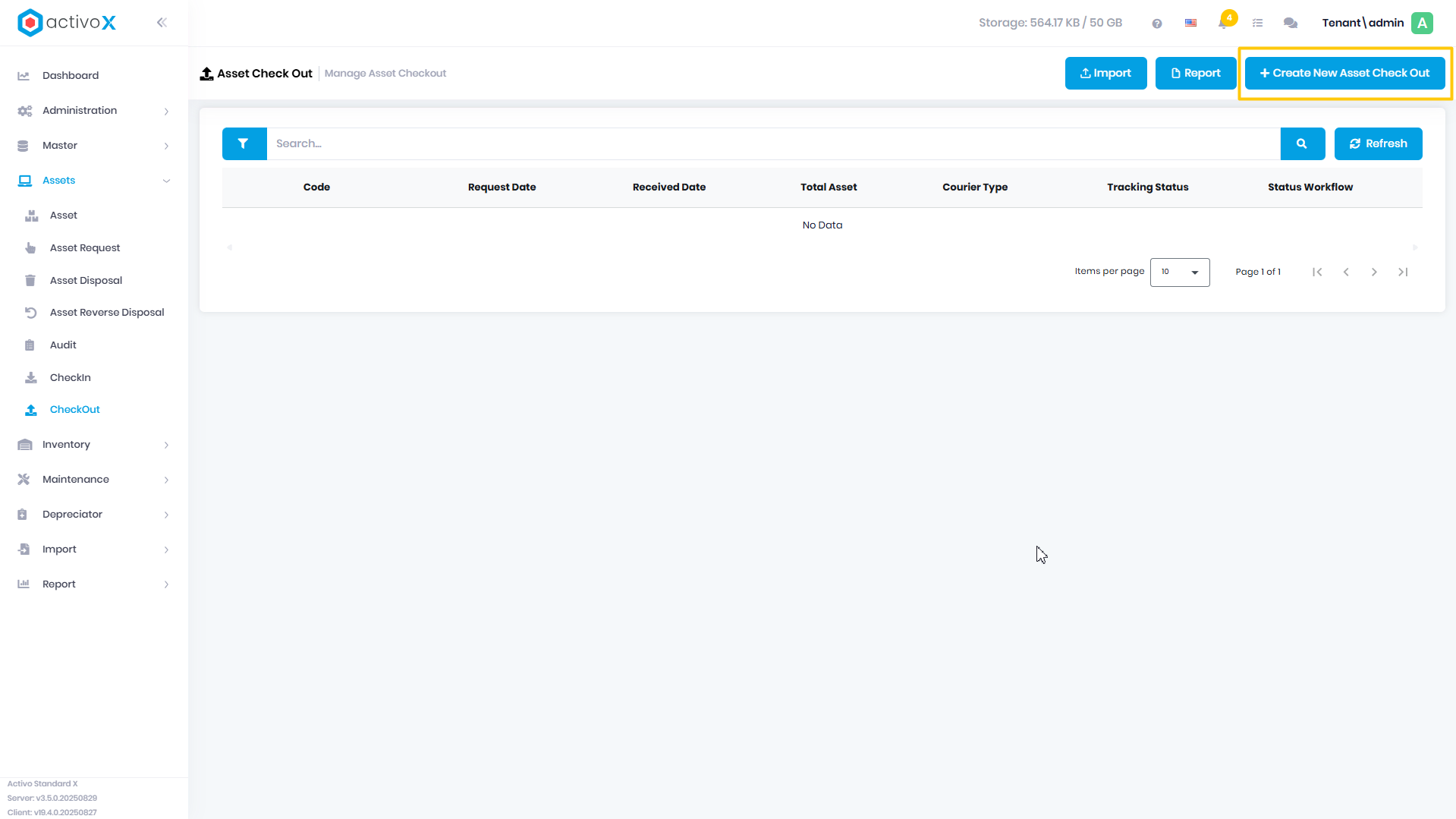
Task: Go to the next page
Action: [1374, 272]
